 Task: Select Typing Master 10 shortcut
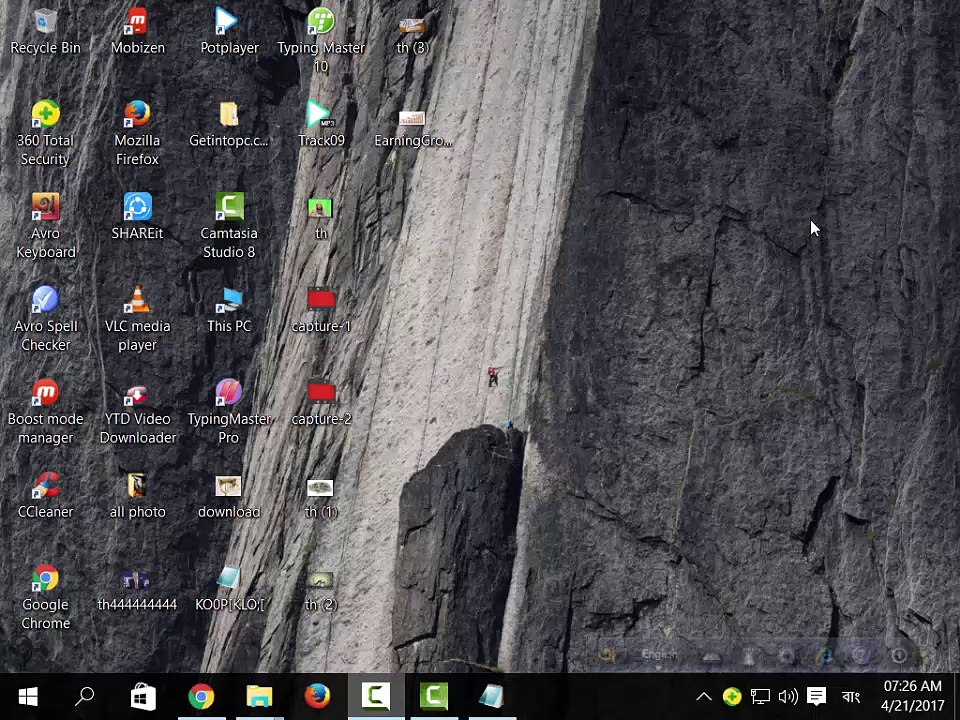(321, 40)
